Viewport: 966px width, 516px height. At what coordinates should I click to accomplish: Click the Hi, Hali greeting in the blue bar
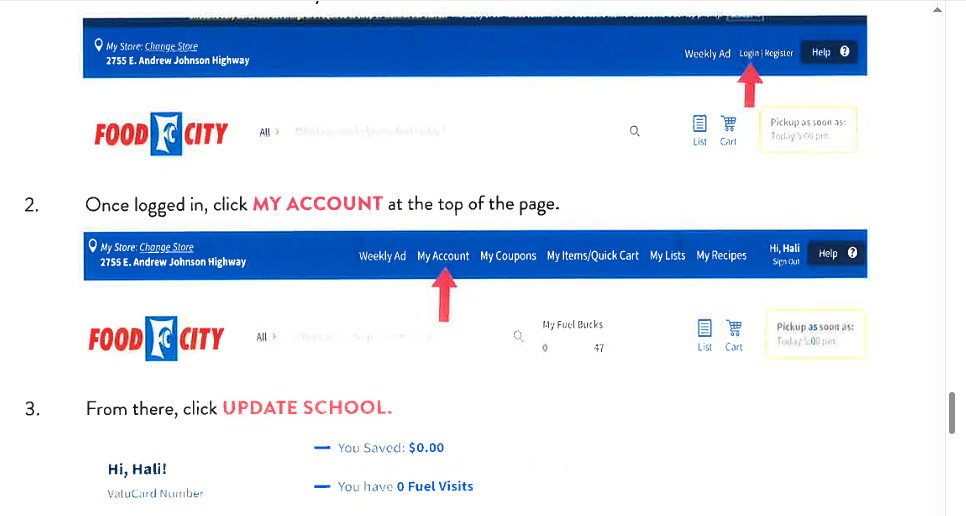784,248
